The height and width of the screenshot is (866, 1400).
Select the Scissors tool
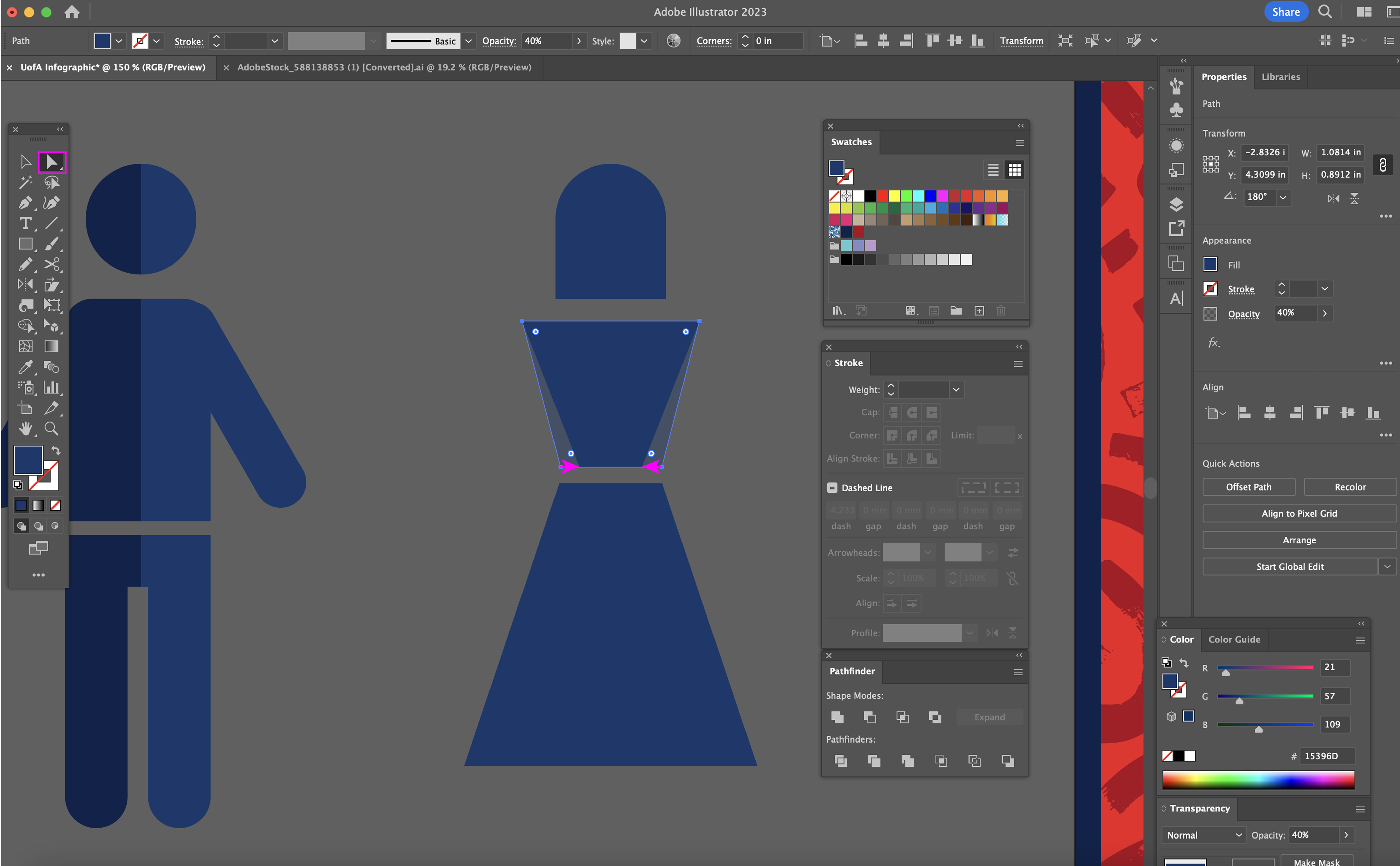pos(51,264)
